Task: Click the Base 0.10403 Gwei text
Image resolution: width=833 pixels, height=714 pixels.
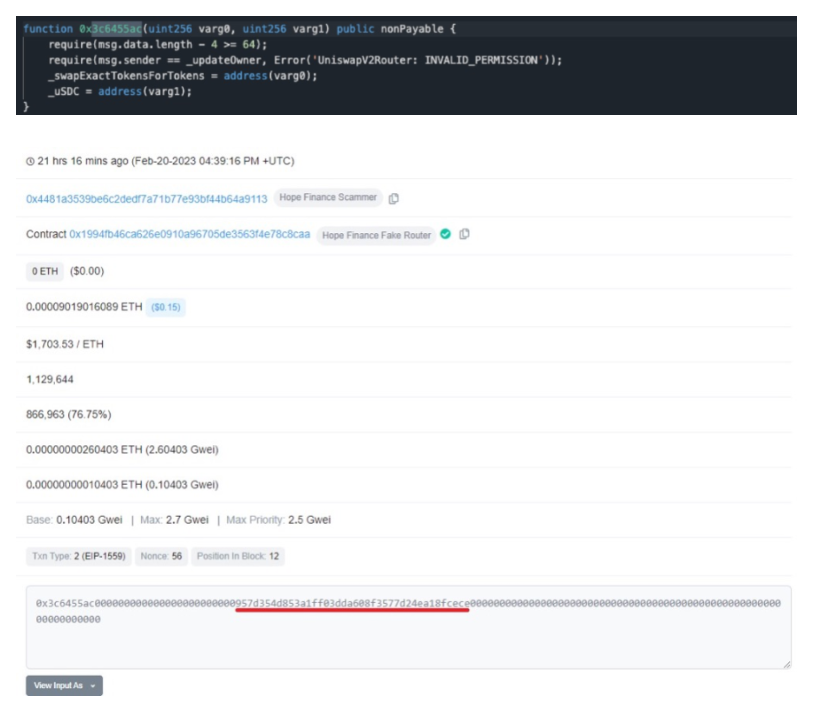Action: tap(74, 520)
